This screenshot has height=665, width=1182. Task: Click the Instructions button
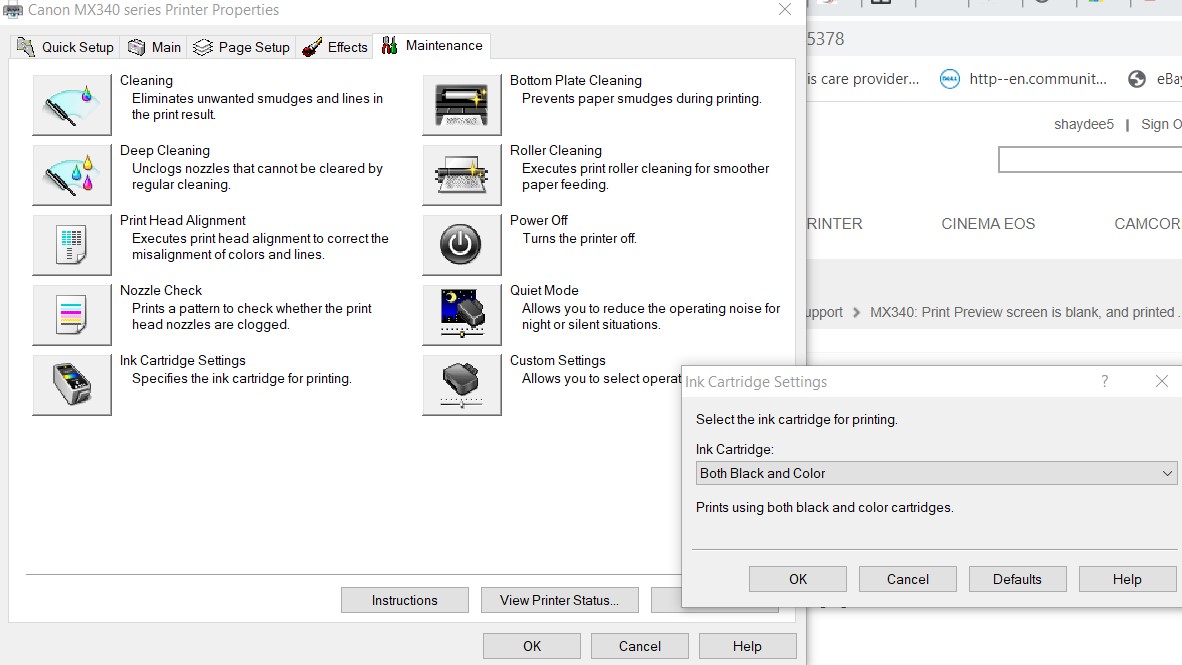404,600
